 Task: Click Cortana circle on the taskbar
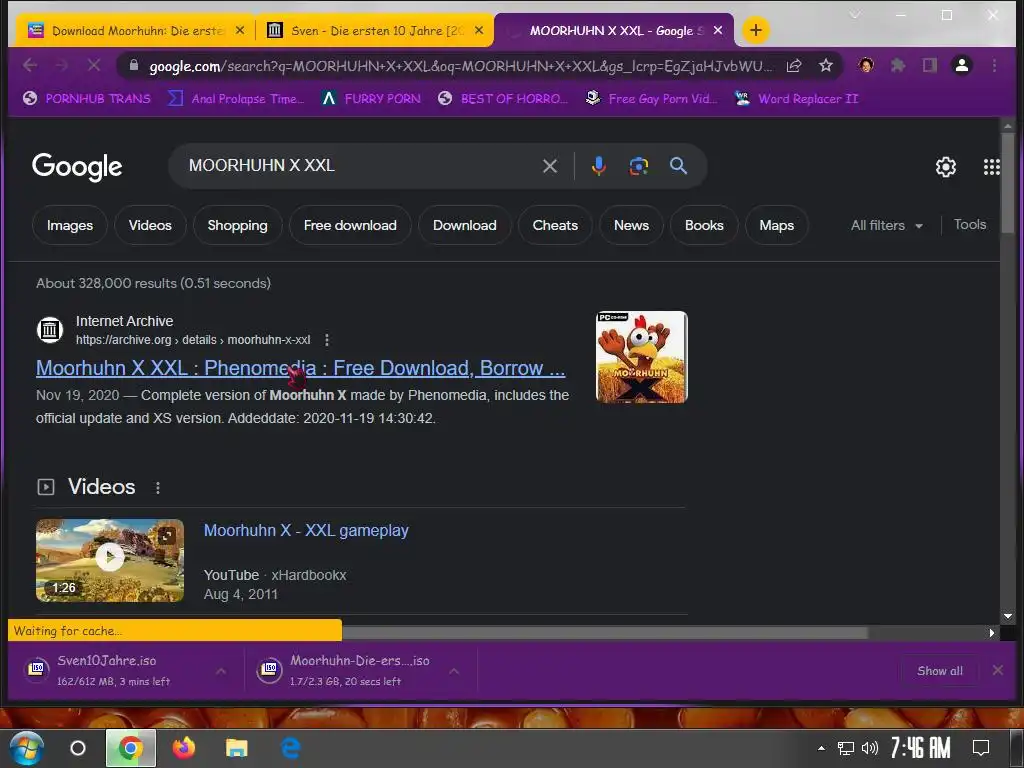click(78, 748)
